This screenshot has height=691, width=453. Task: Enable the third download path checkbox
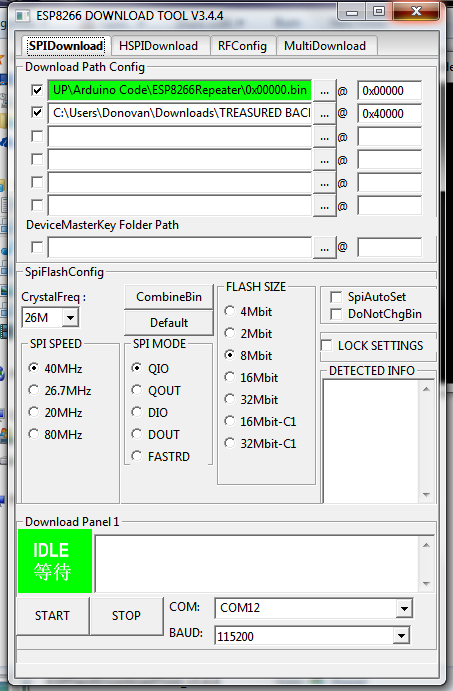pyautogui.click(x=37, y=136)
